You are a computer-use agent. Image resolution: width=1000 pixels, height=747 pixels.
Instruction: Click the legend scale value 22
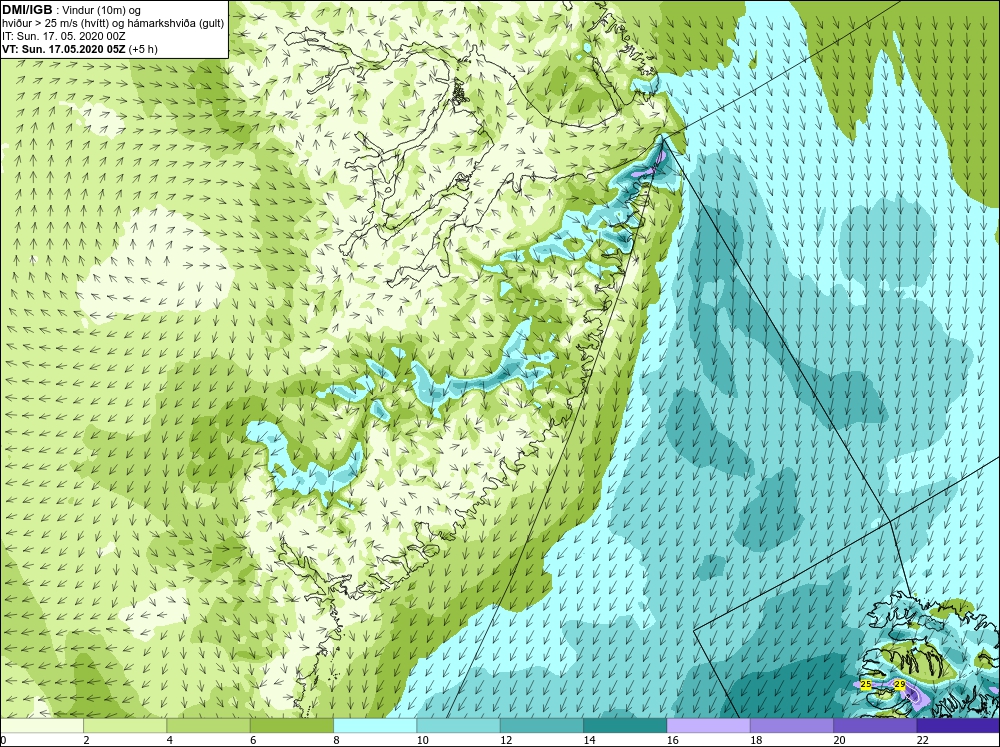click(x=923, y=740)
